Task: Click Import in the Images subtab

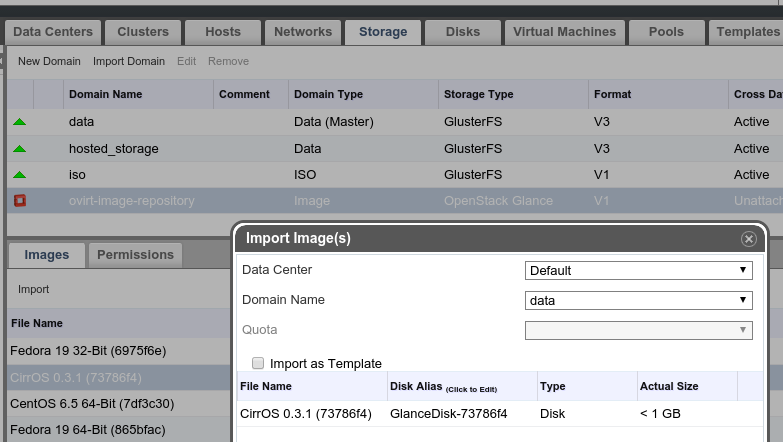Action: click(33, 290)
